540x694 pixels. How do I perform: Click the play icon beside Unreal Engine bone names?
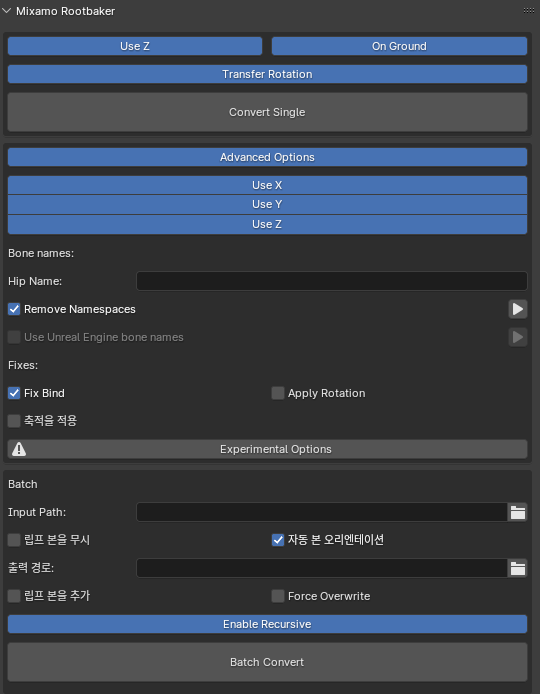pyautogui.click(x=517, y=337)
